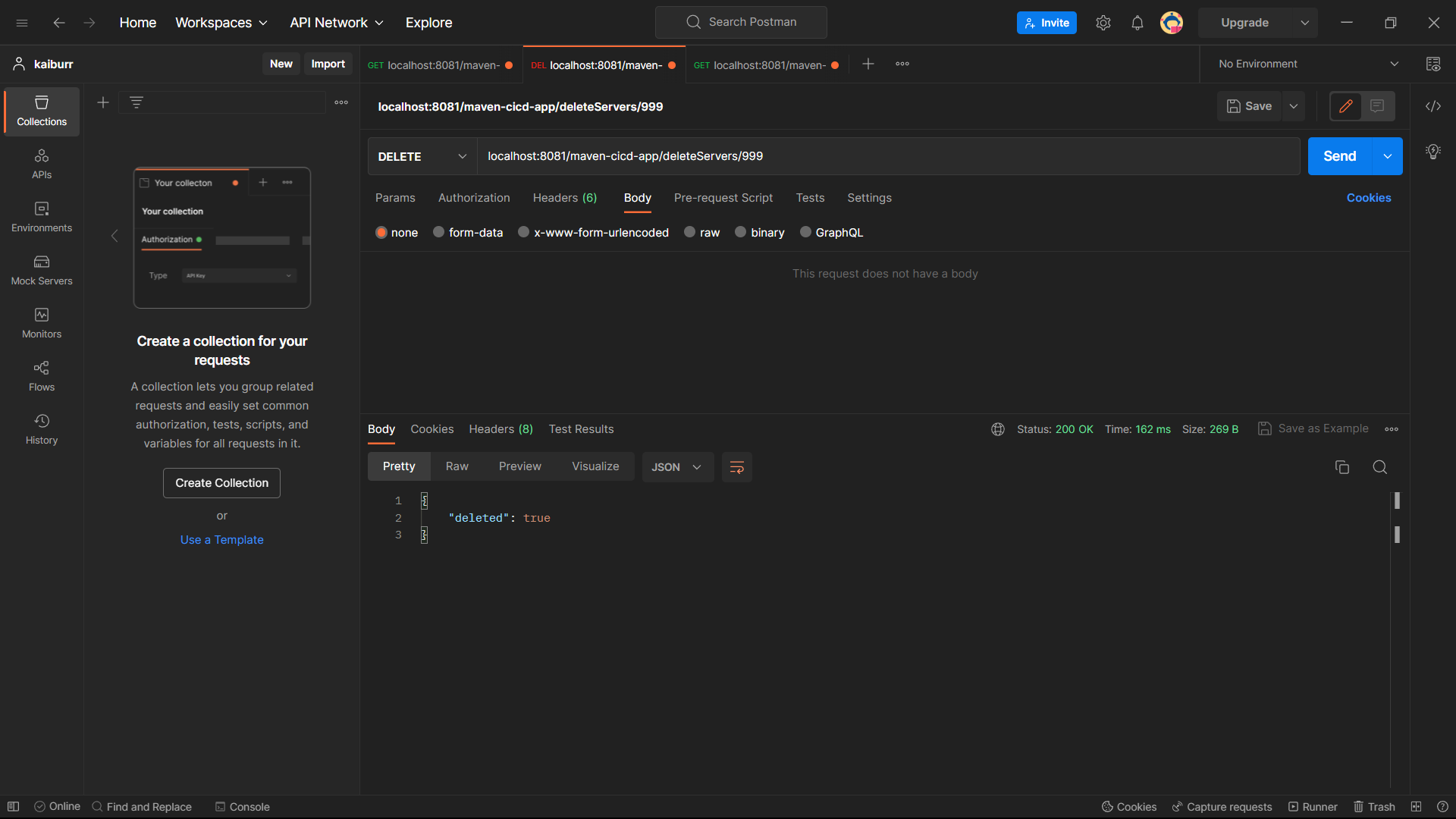The width and height of the screenshot is (1456, 819).
Task: Choose form-data as the body format
Action: point(438,232)
